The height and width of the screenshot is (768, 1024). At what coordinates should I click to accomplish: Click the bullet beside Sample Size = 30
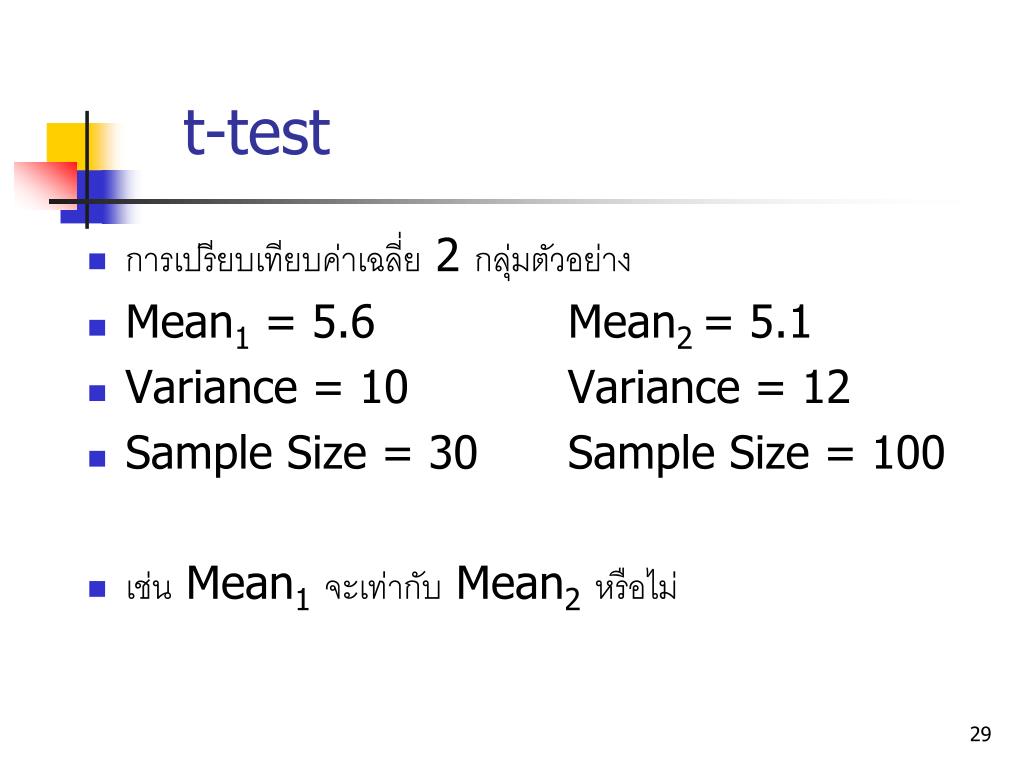click(x=97, y=458)
